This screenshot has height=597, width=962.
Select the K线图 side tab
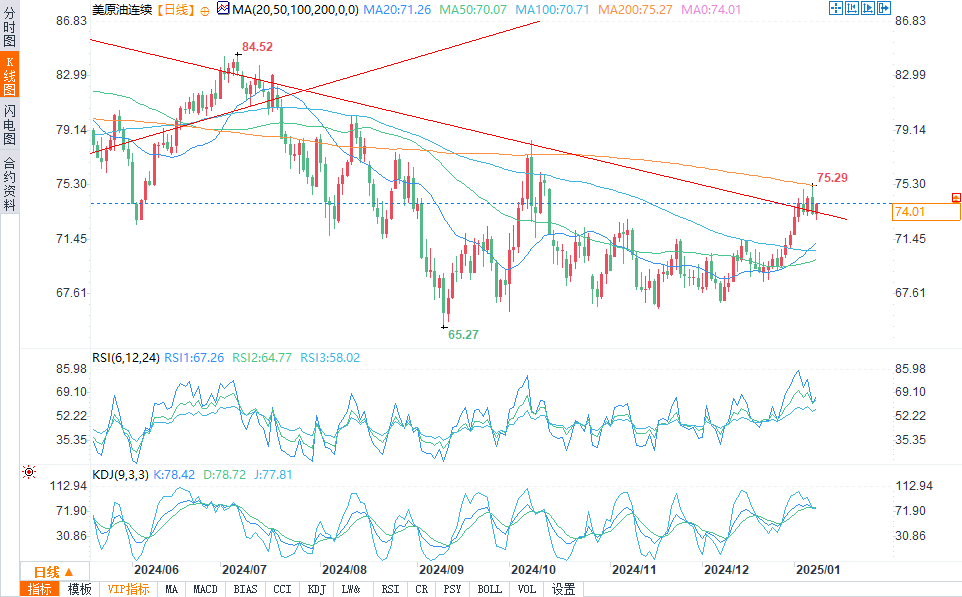click(9, 75)
